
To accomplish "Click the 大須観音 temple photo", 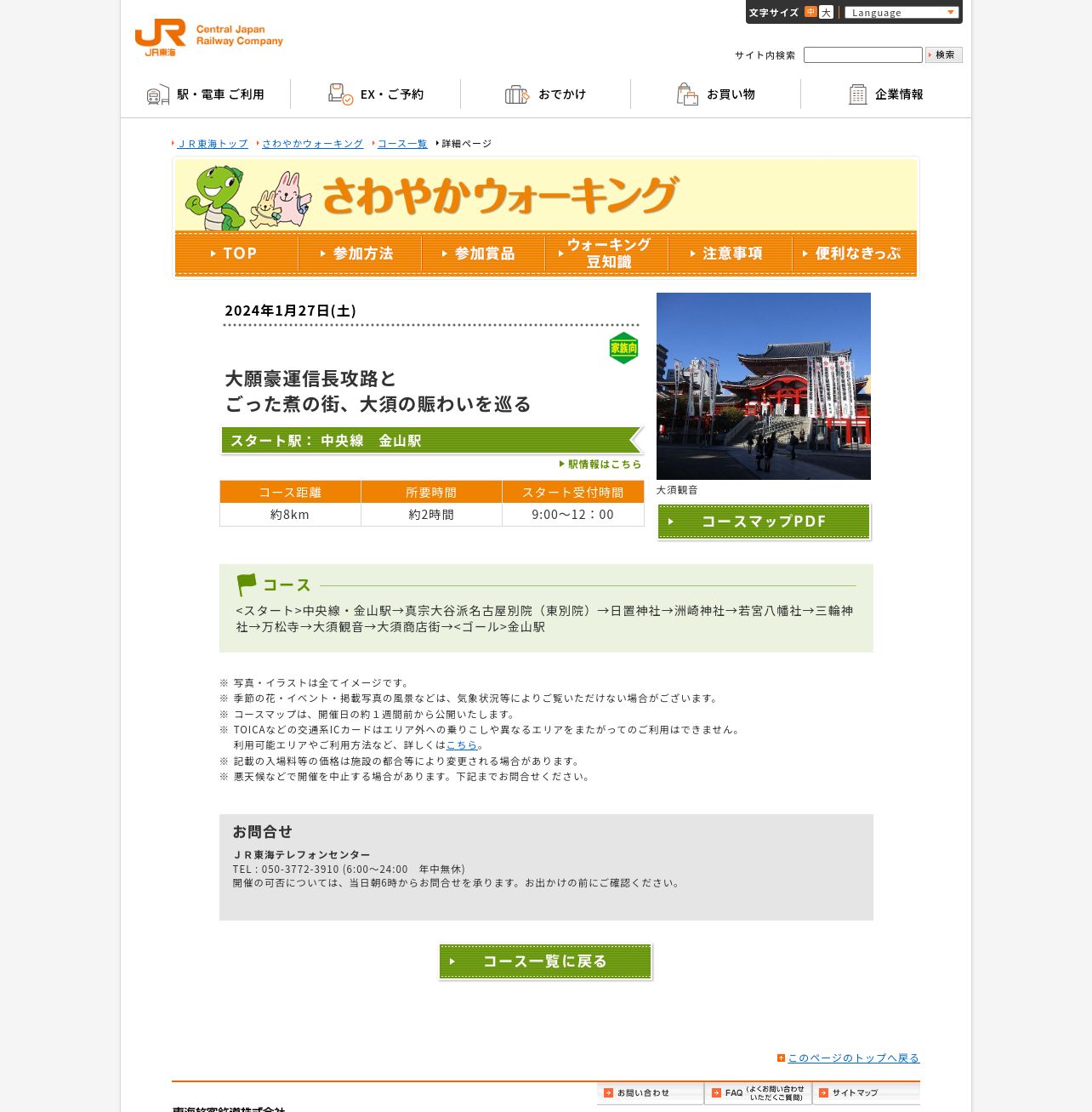I will (x=764, y=386).
